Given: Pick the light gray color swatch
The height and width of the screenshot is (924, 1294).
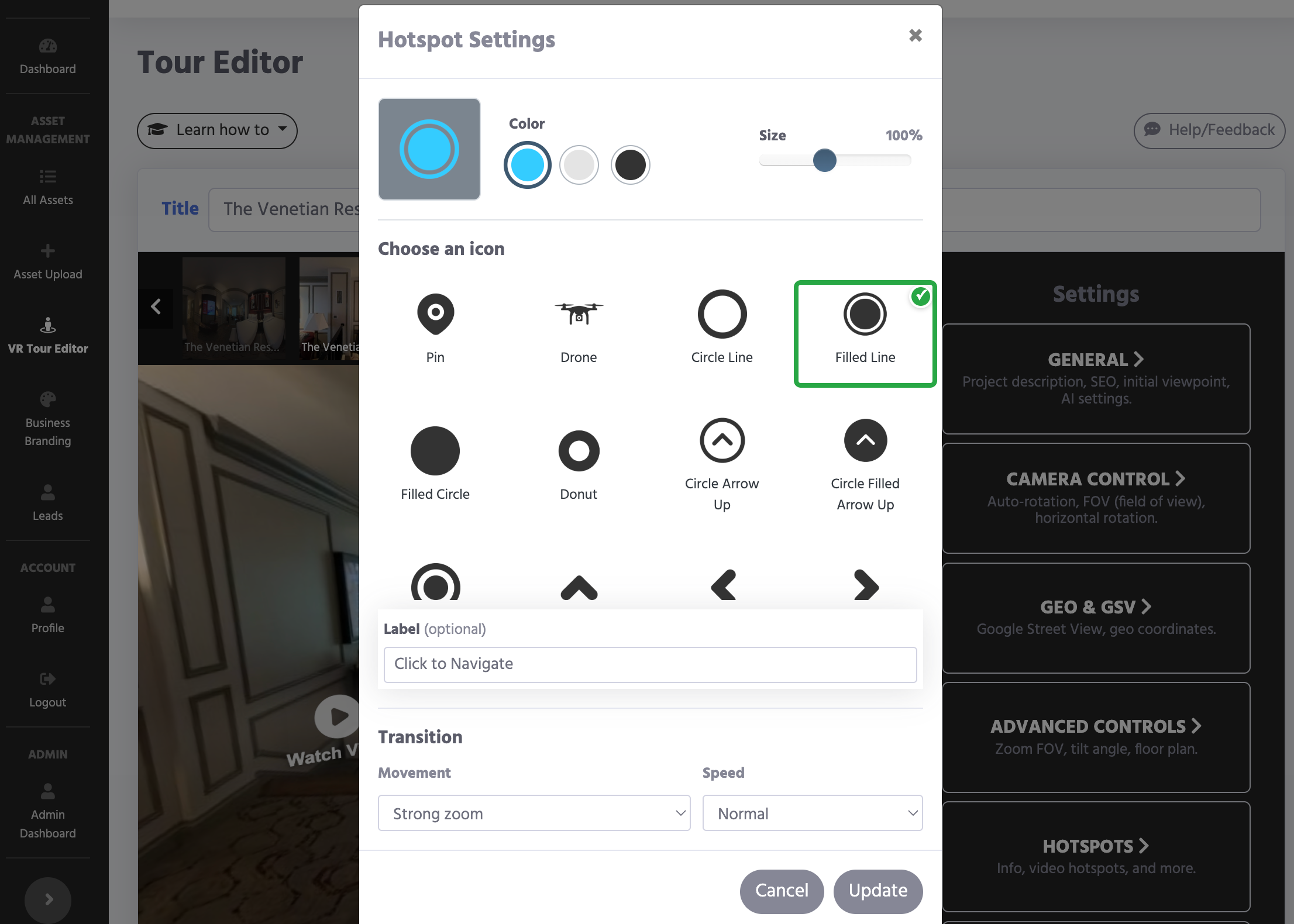Looking at the screenshot, I should point(579,165).
